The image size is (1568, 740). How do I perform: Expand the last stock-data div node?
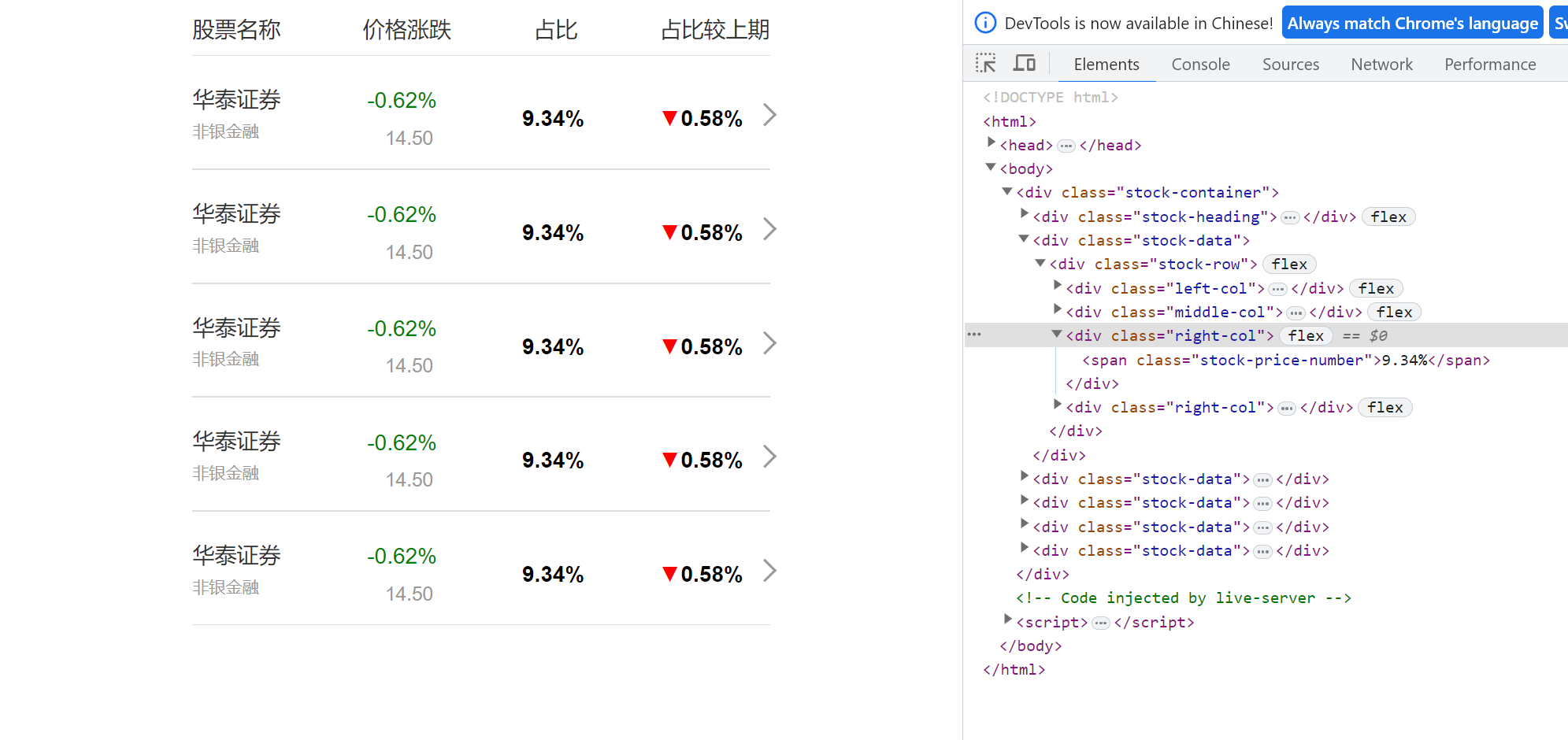1025,547
